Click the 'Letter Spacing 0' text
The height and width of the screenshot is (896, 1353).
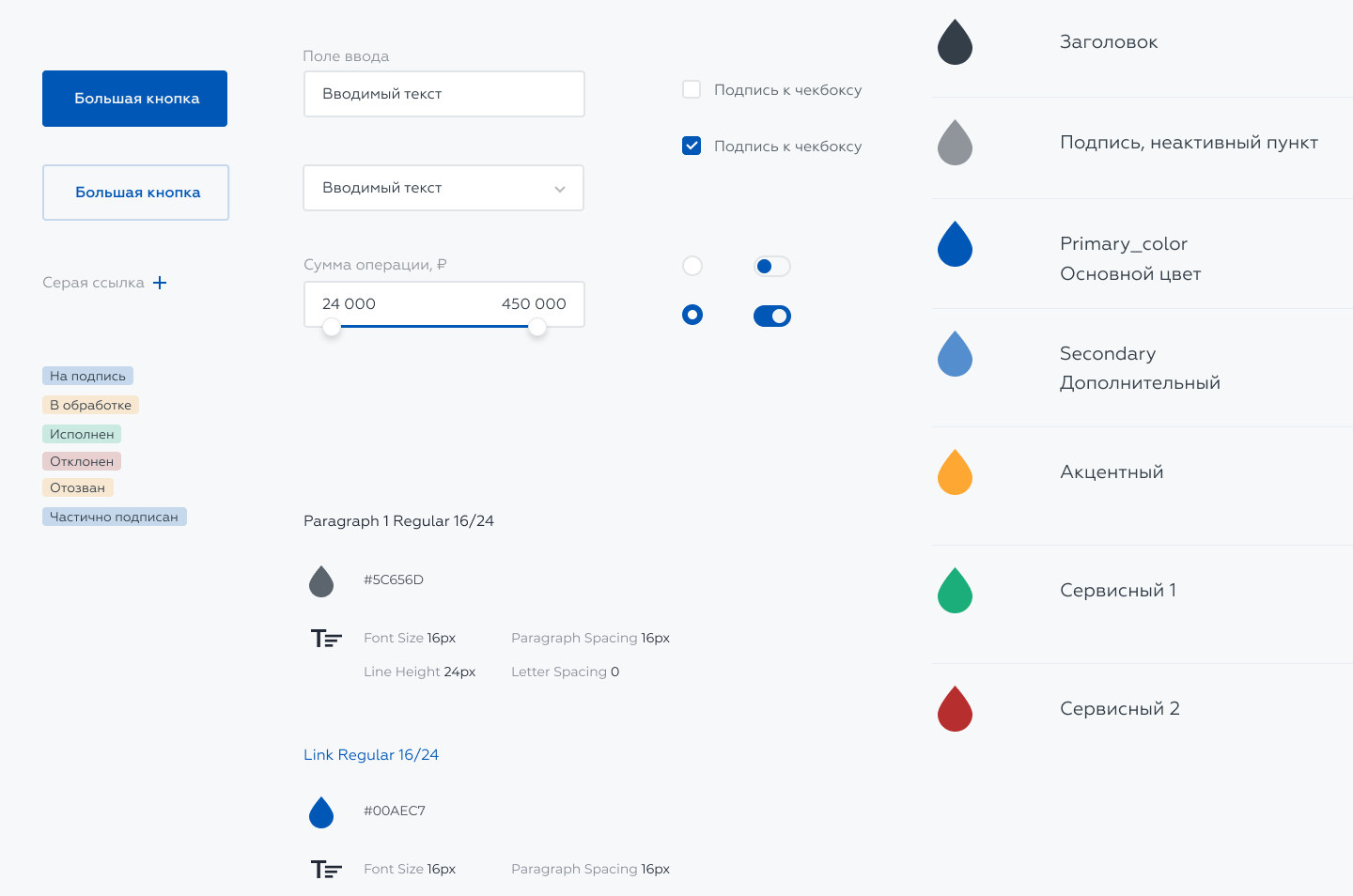click(566, 672)
